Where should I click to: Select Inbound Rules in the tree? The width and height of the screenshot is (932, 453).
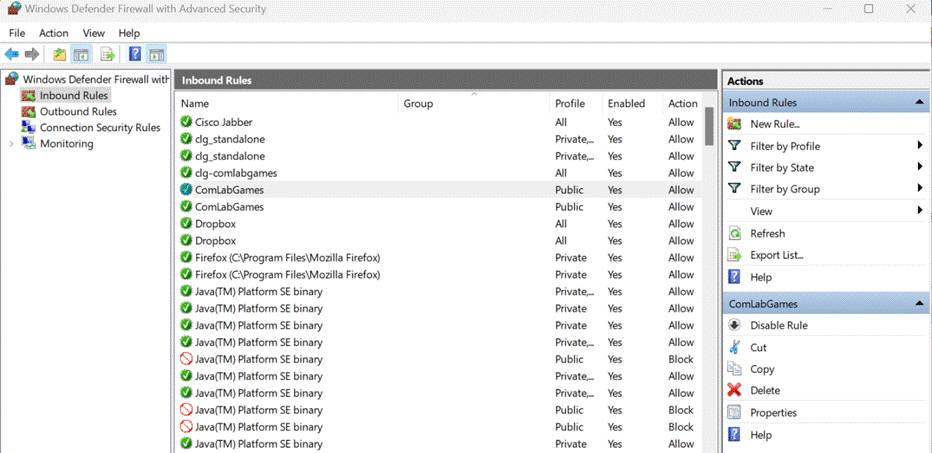click(74, 95)
